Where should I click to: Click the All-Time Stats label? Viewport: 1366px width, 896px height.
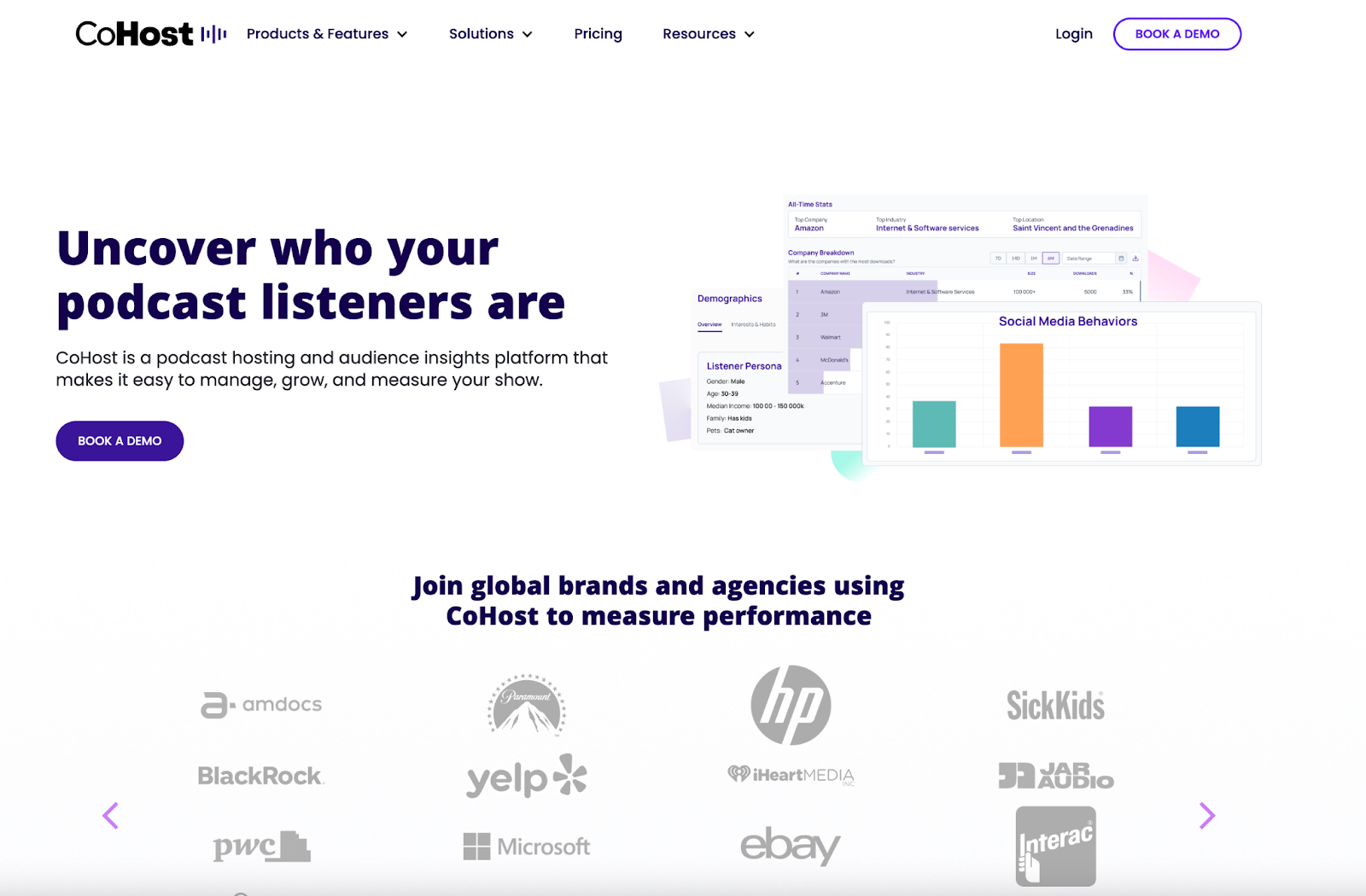click(809, 205)
